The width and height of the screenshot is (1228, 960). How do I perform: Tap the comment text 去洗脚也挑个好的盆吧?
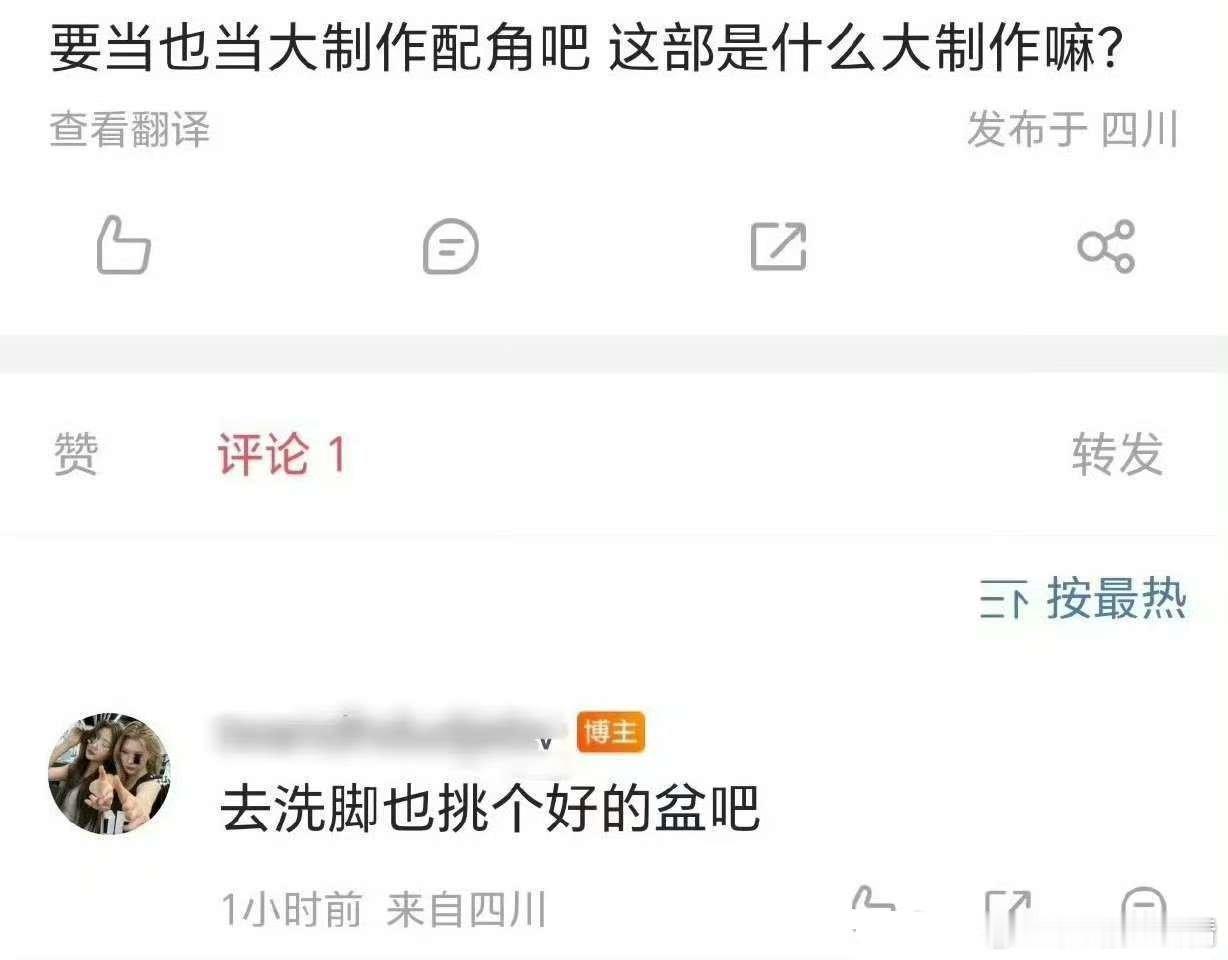[x=491, y=808]
